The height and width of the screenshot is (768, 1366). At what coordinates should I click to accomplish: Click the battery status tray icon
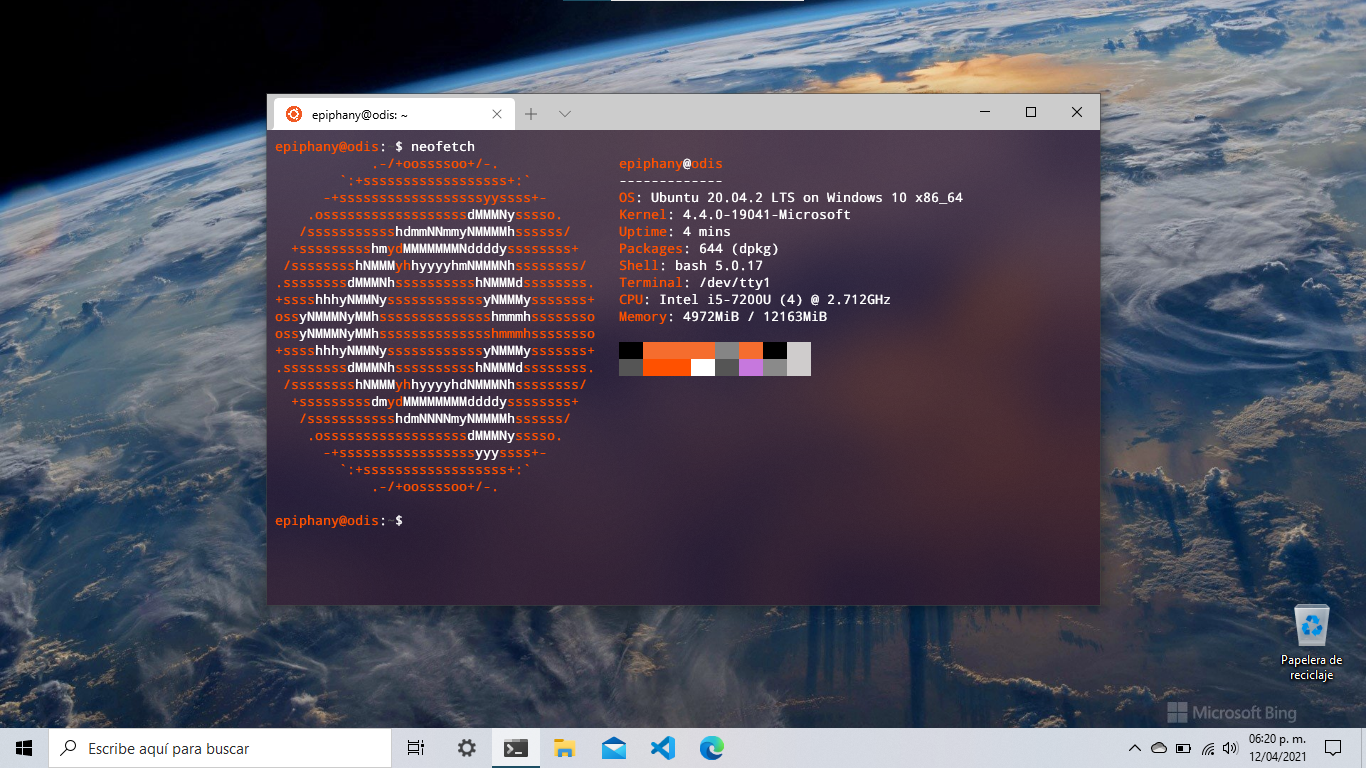click(x=1183, y=748)
